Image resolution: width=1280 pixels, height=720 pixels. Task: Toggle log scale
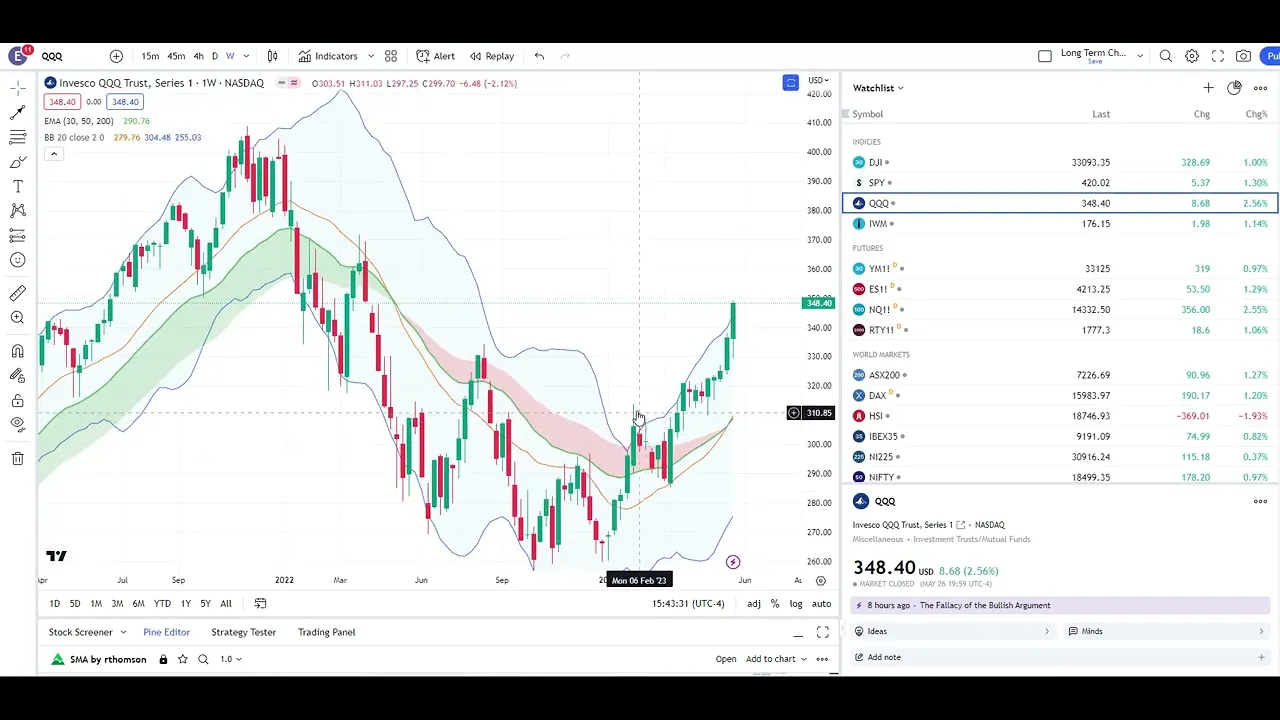click(796, 603)
